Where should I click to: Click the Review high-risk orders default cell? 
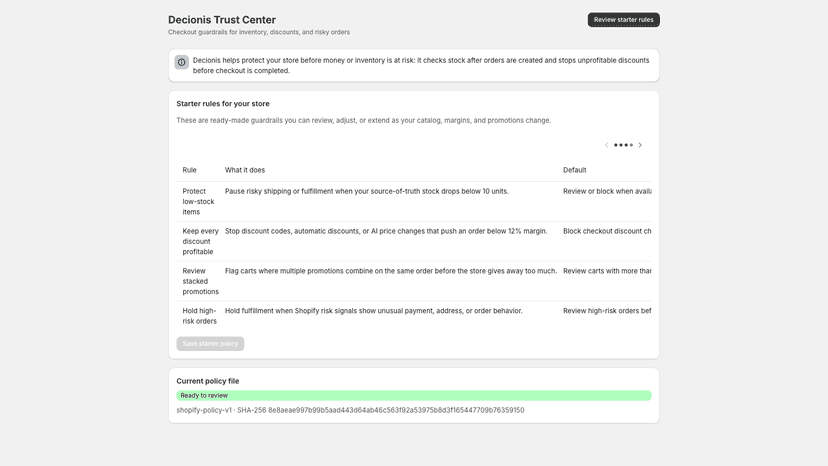pos(607,311)
